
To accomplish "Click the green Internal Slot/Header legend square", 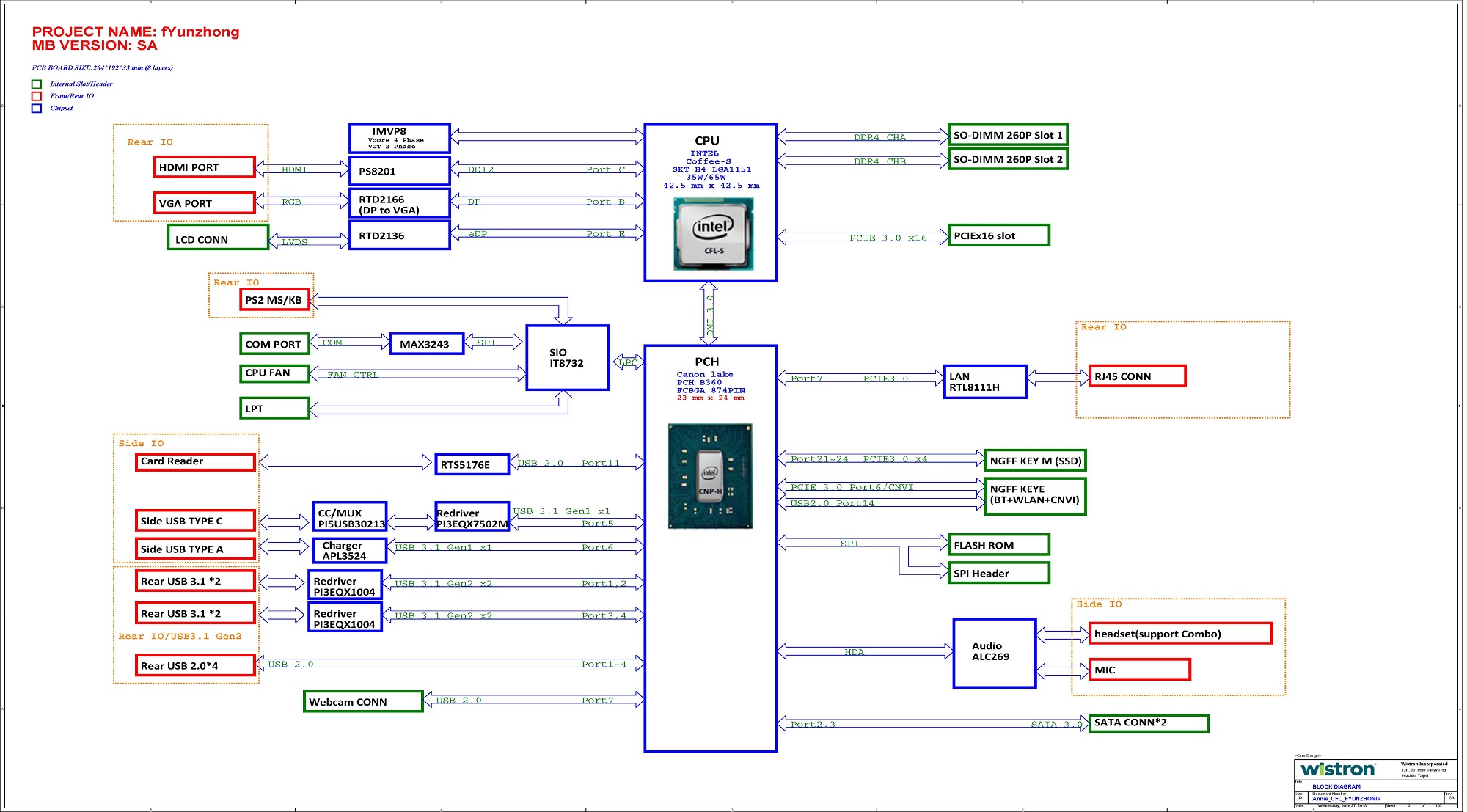I will coord(37,84).
